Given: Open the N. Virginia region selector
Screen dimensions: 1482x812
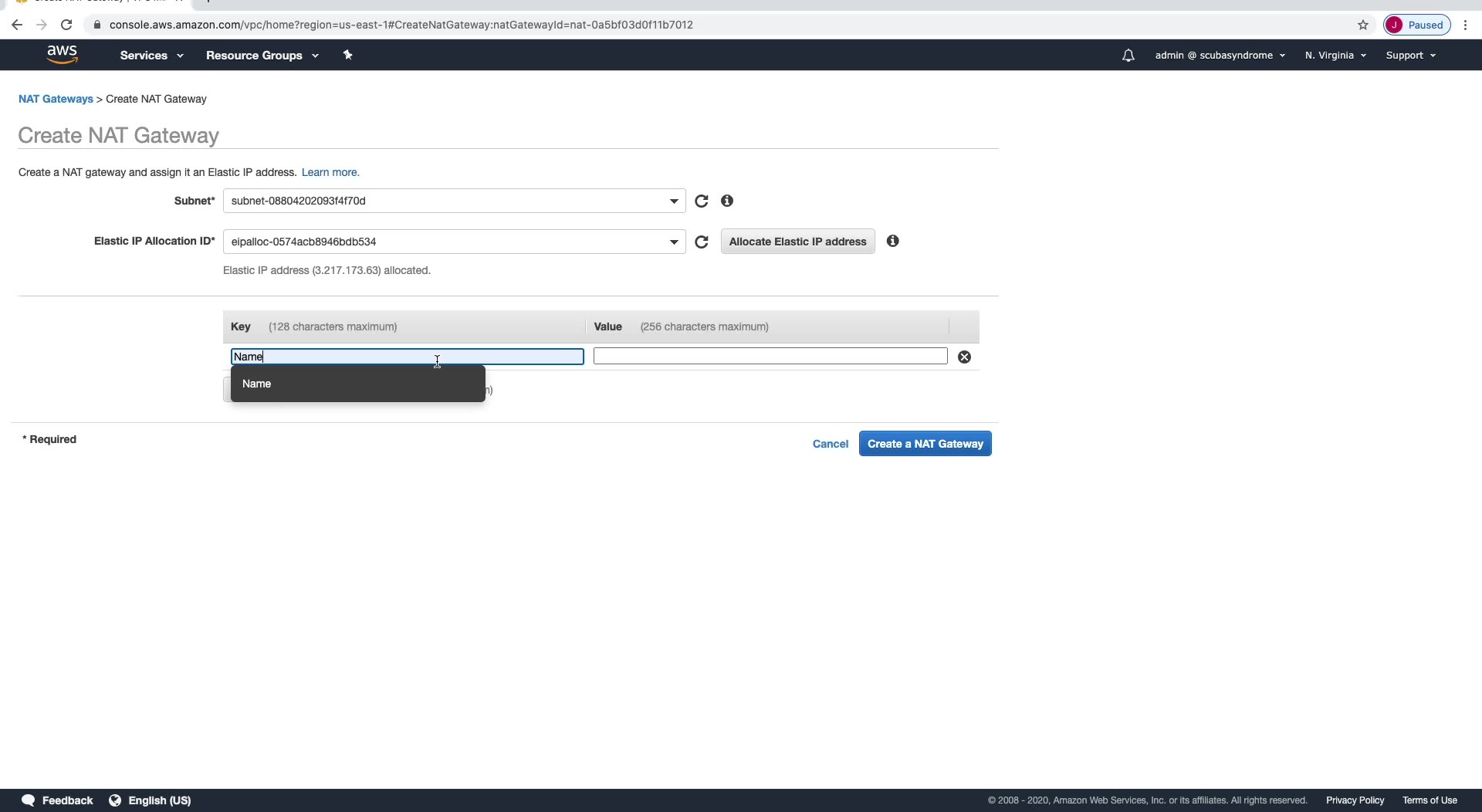Looking at the screenshot, I should tap(1335, 56).
